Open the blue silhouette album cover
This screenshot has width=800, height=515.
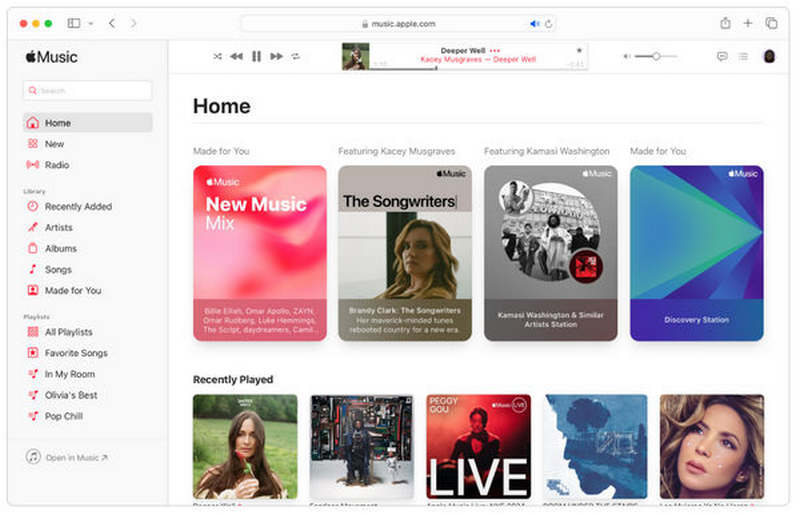(x=595, y=446)
